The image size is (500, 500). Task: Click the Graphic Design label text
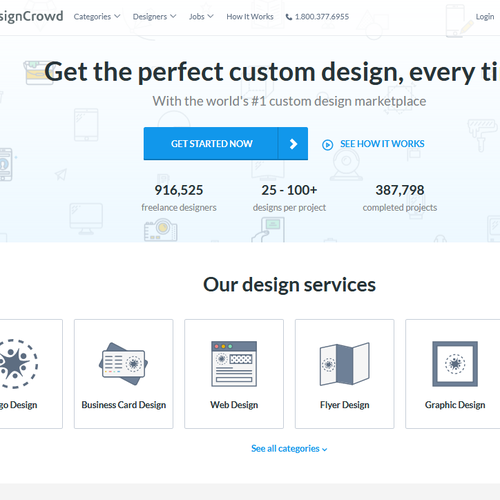coord(455,405)
